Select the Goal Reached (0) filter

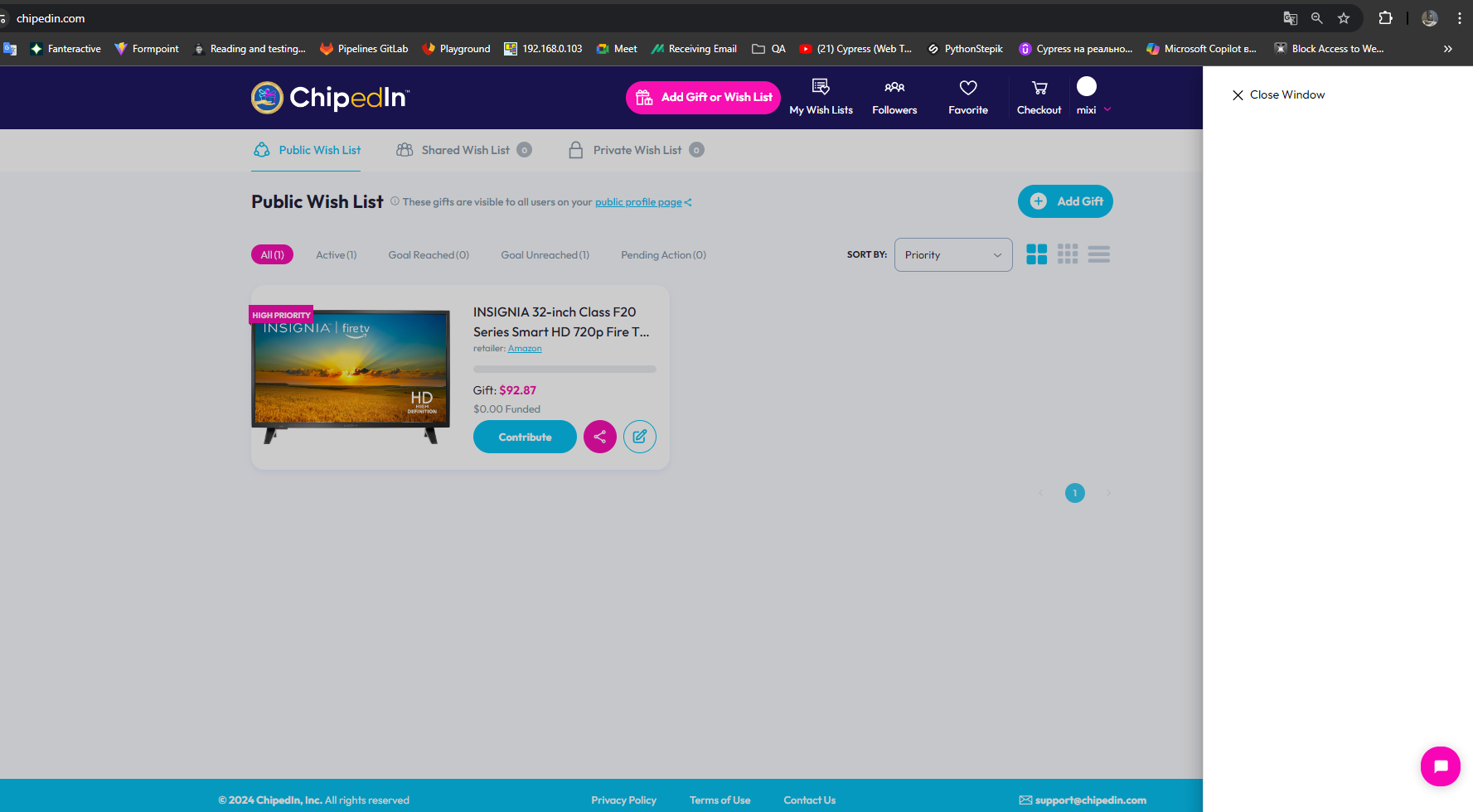[429, 254]
